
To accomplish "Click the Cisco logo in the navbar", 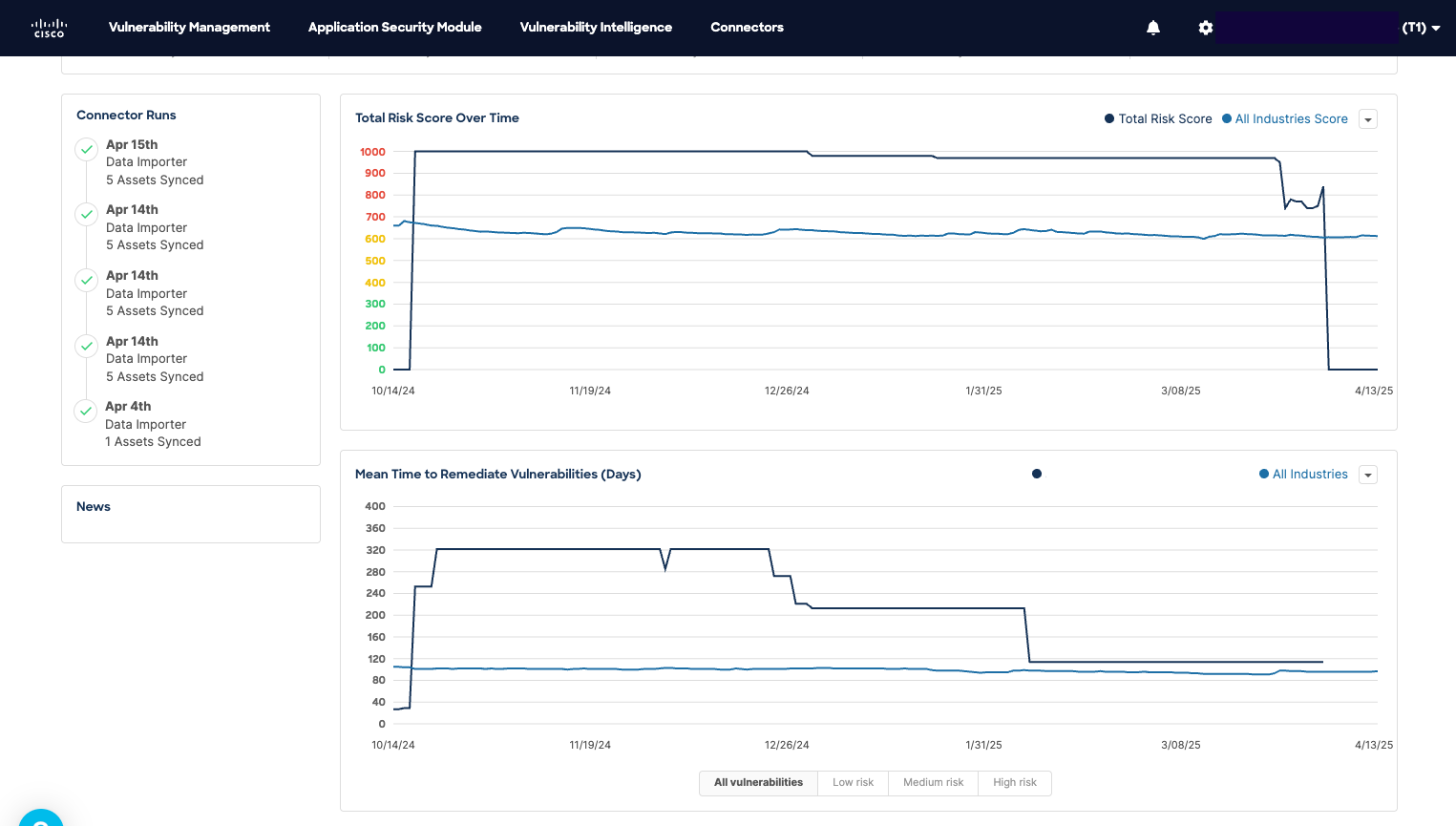I will coord(49,28).
